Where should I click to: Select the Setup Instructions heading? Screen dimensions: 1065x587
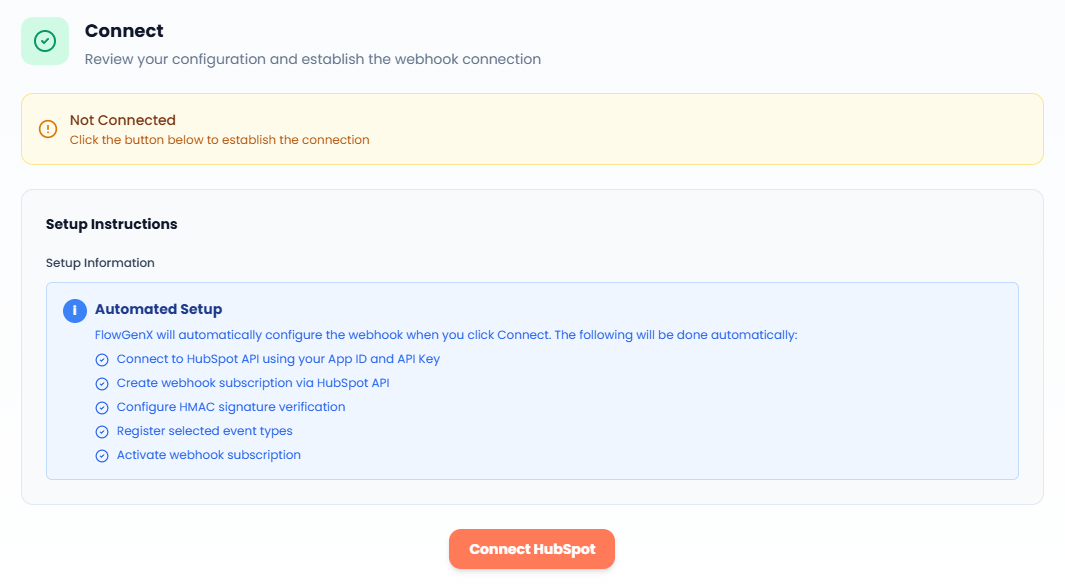click(111, 224)
